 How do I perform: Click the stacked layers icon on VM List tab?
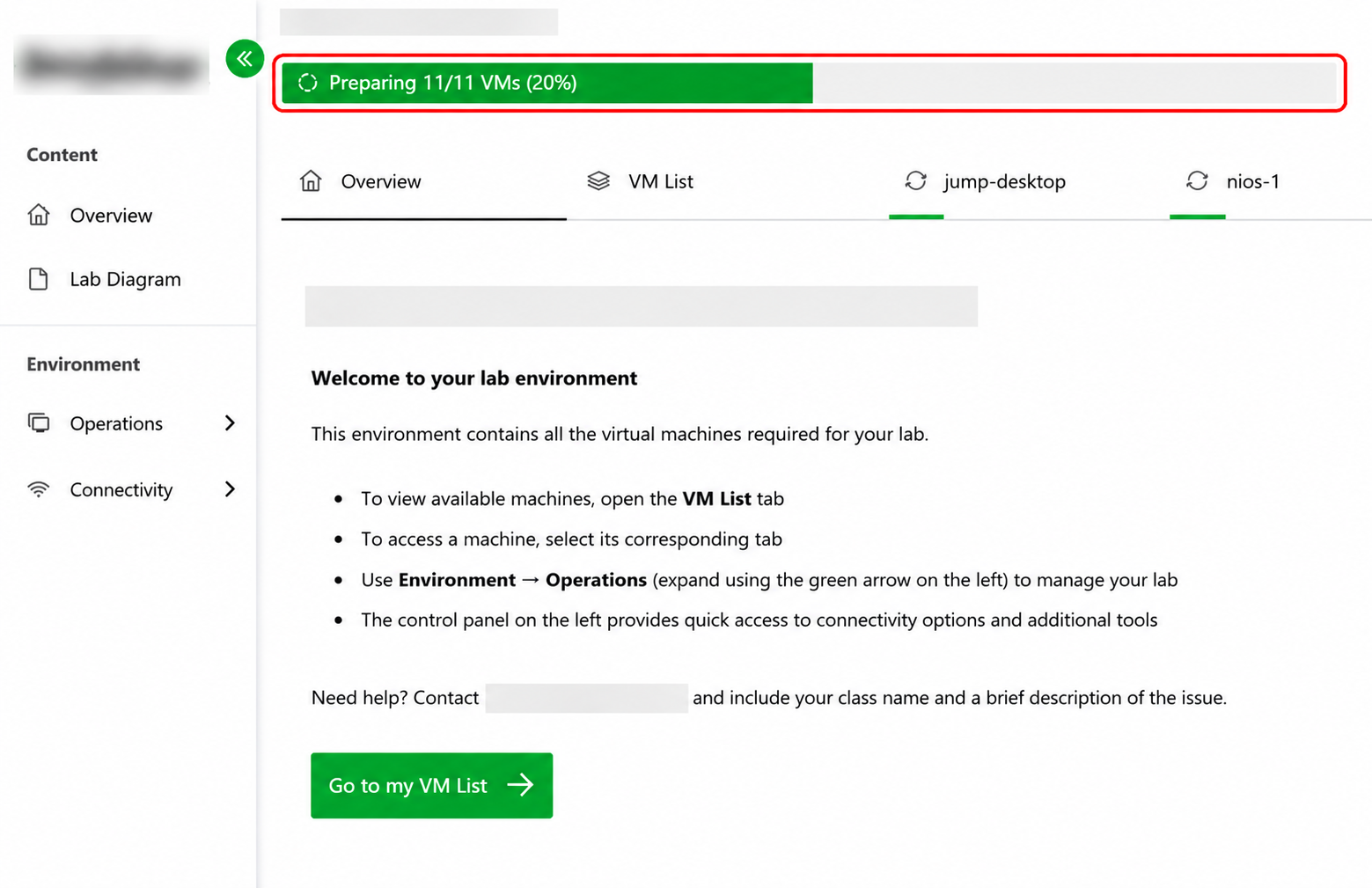pyautogui.click(x=598, y=181)
